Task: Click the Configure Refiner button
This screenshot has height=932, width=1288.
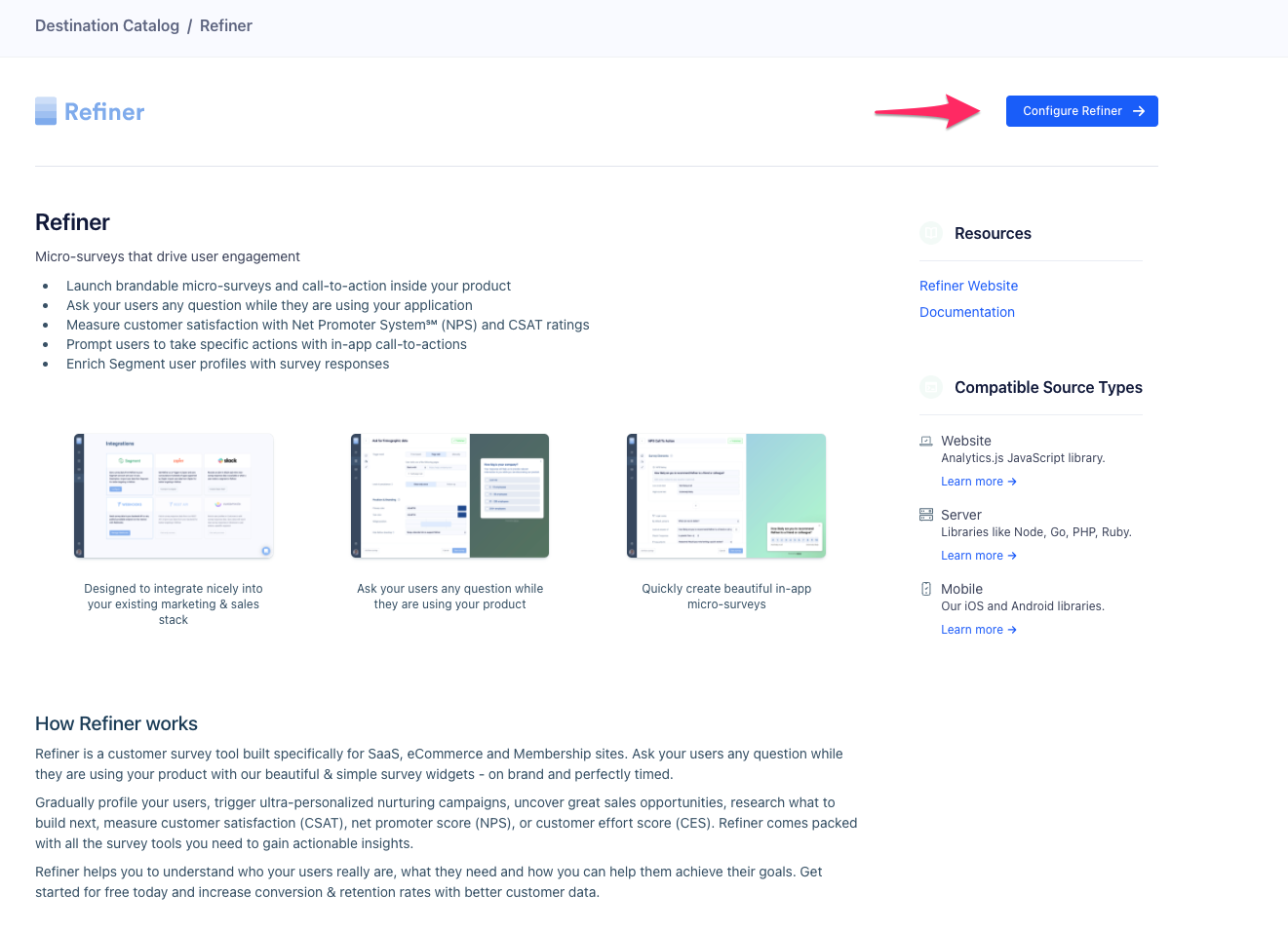Action: point(1081,111)
